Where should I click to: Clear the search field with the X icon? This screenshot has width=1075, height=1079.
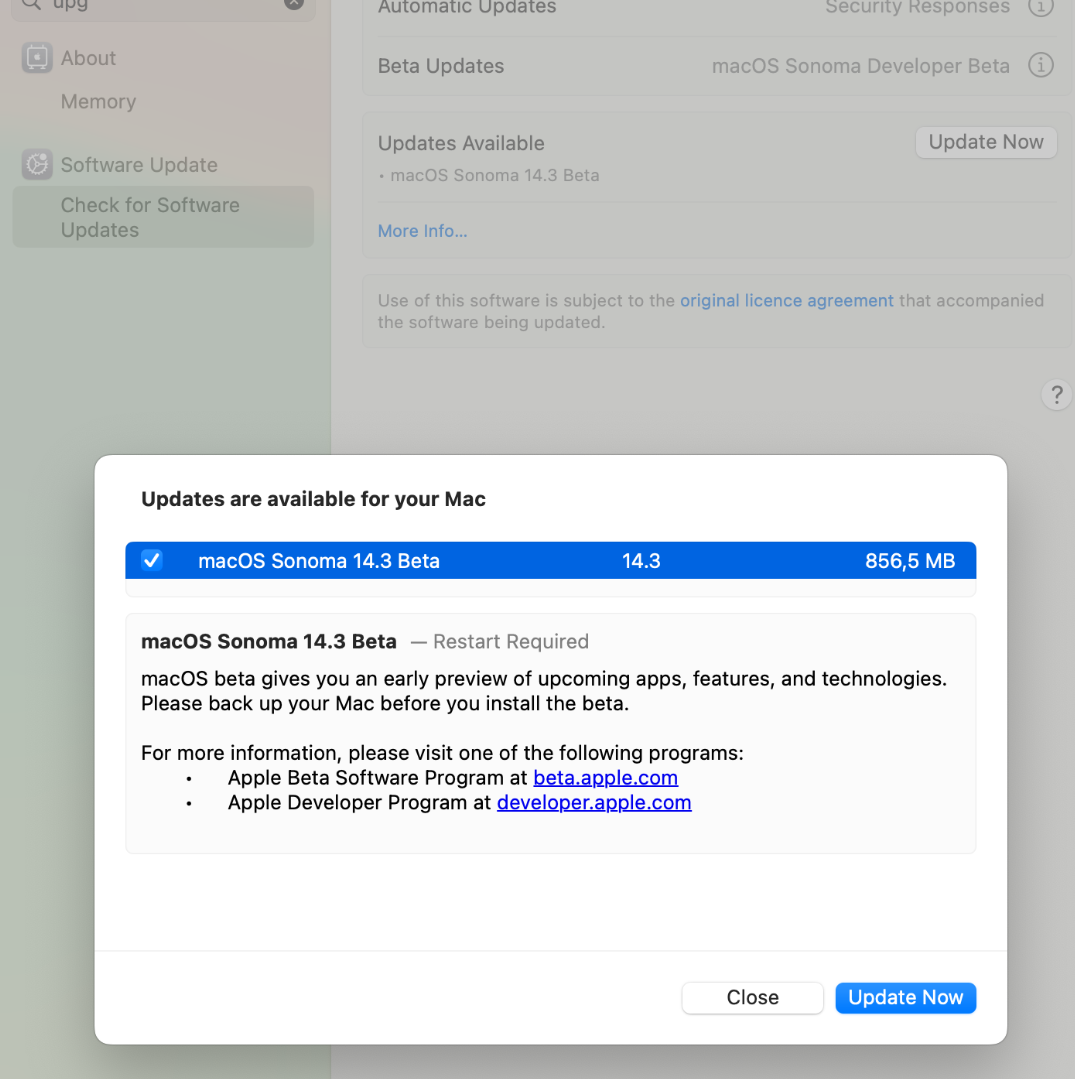point(293,3)
